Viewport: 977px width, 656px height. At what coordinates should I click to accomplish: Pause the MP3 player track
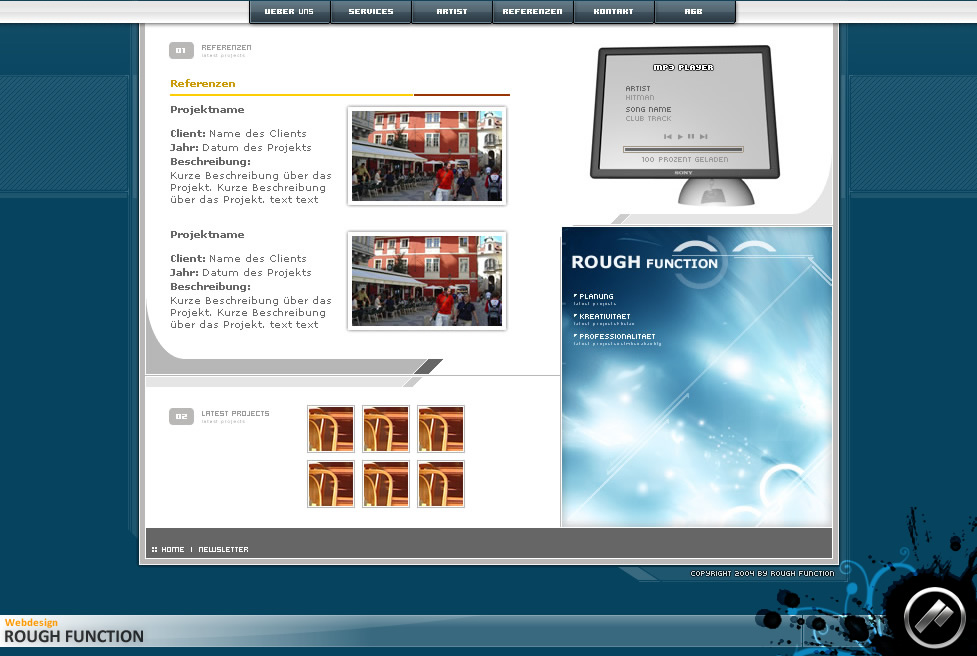click(691, 136)
